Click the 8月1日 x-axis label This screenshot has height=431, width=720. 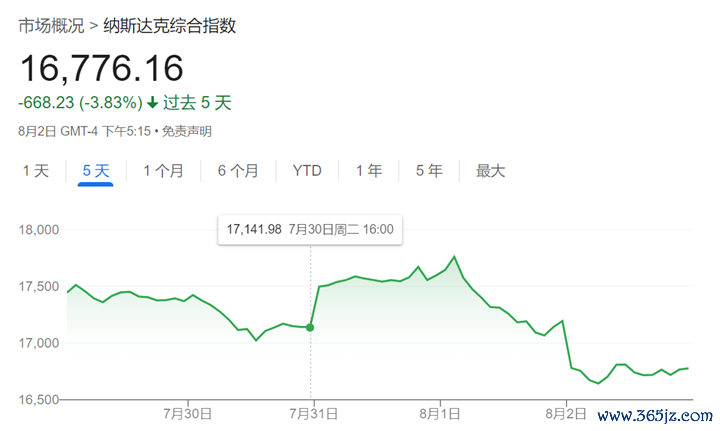point(439,414)
